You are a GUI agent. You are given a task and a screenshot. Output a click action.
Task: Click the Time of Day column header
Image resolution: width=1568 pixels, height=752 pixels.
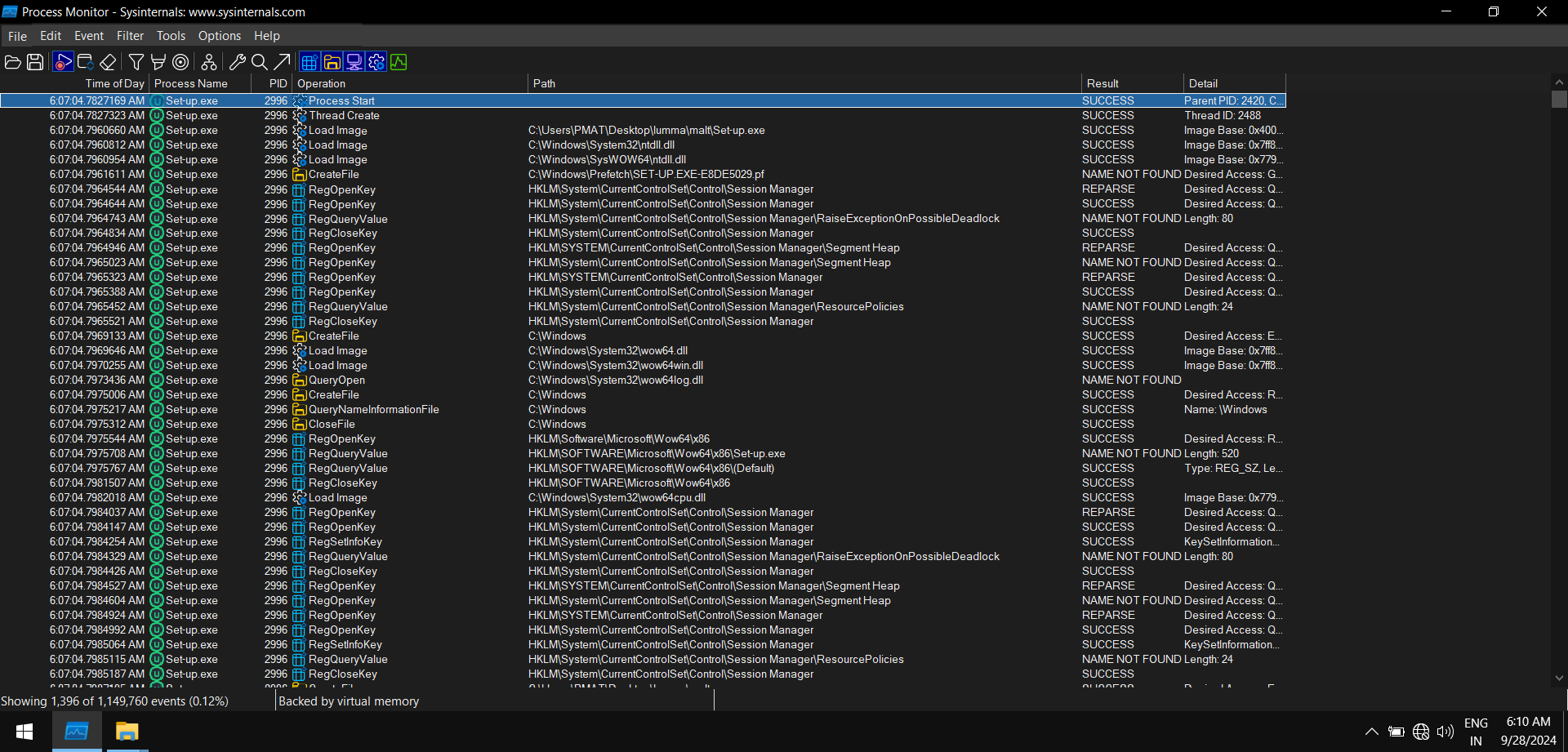pos(74,83)
